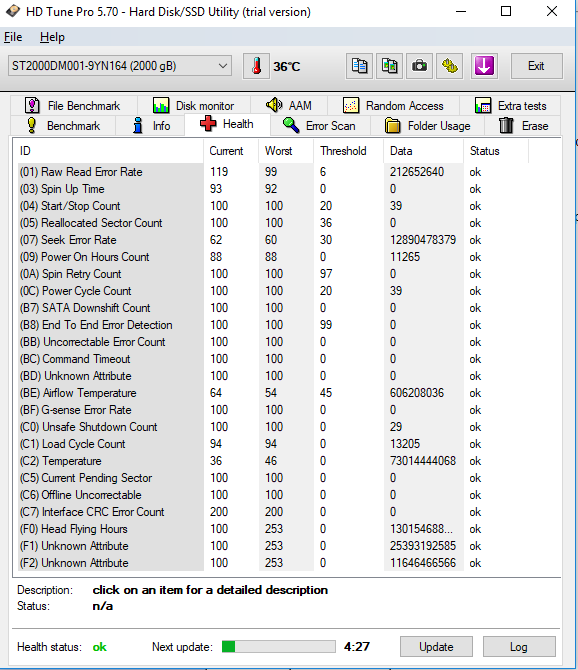Select the (04) Start/Stop Count row
Image resolution: width=578 pixels, height=670 pixels.
[273, 206]
